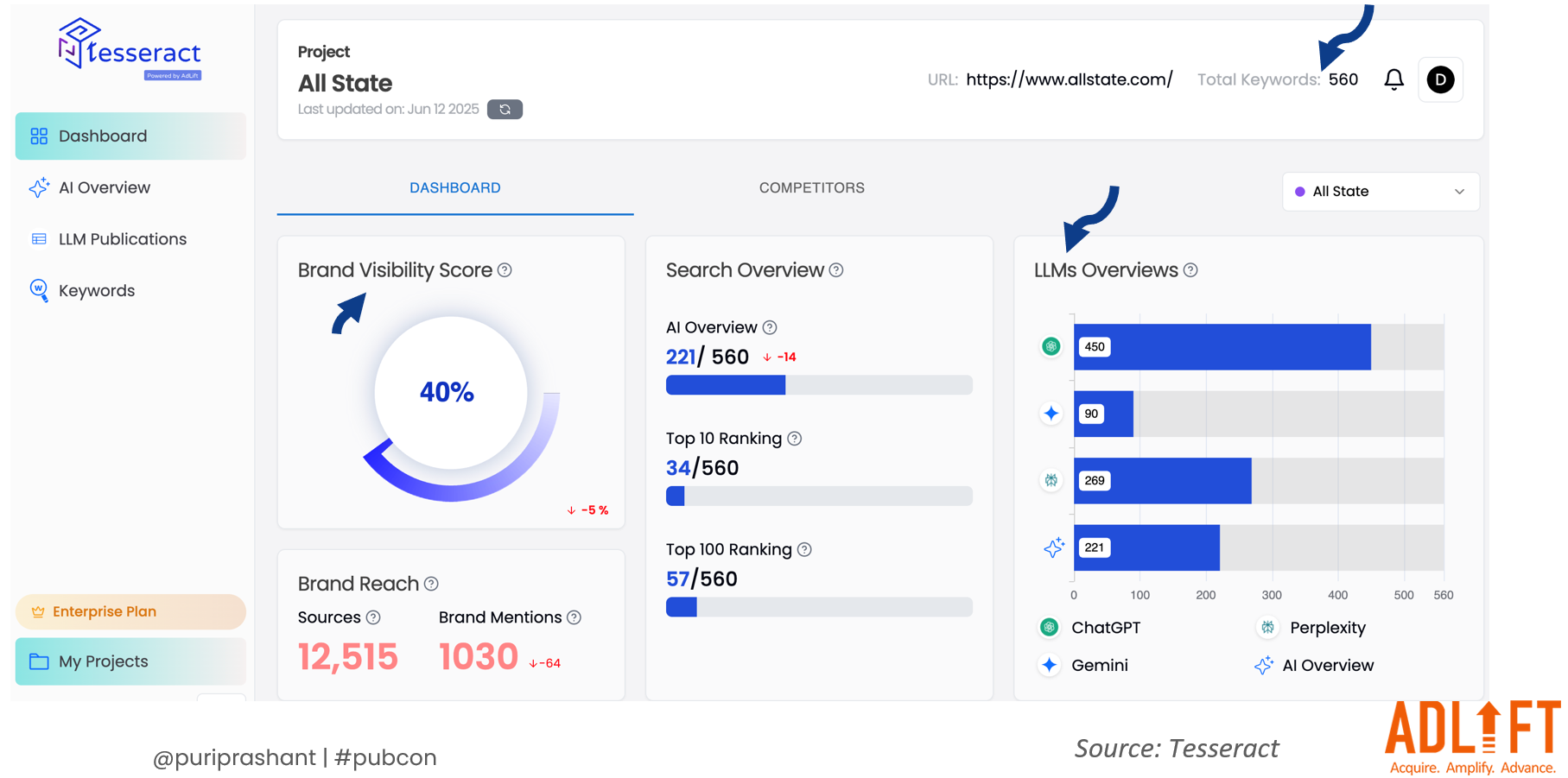Toggle Perplexity legend entry
1568x778 pixels.
1311,628
